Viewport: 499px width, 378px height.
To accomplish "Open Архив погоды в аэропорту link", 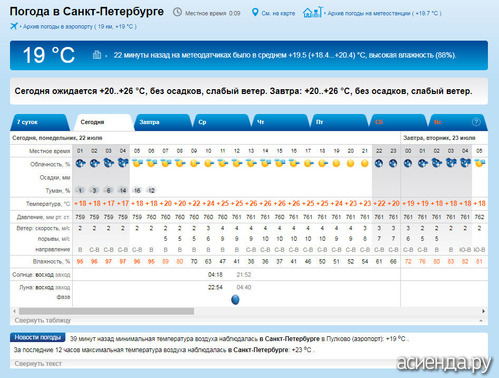I will pyautogui.click(x=80, y=27).
